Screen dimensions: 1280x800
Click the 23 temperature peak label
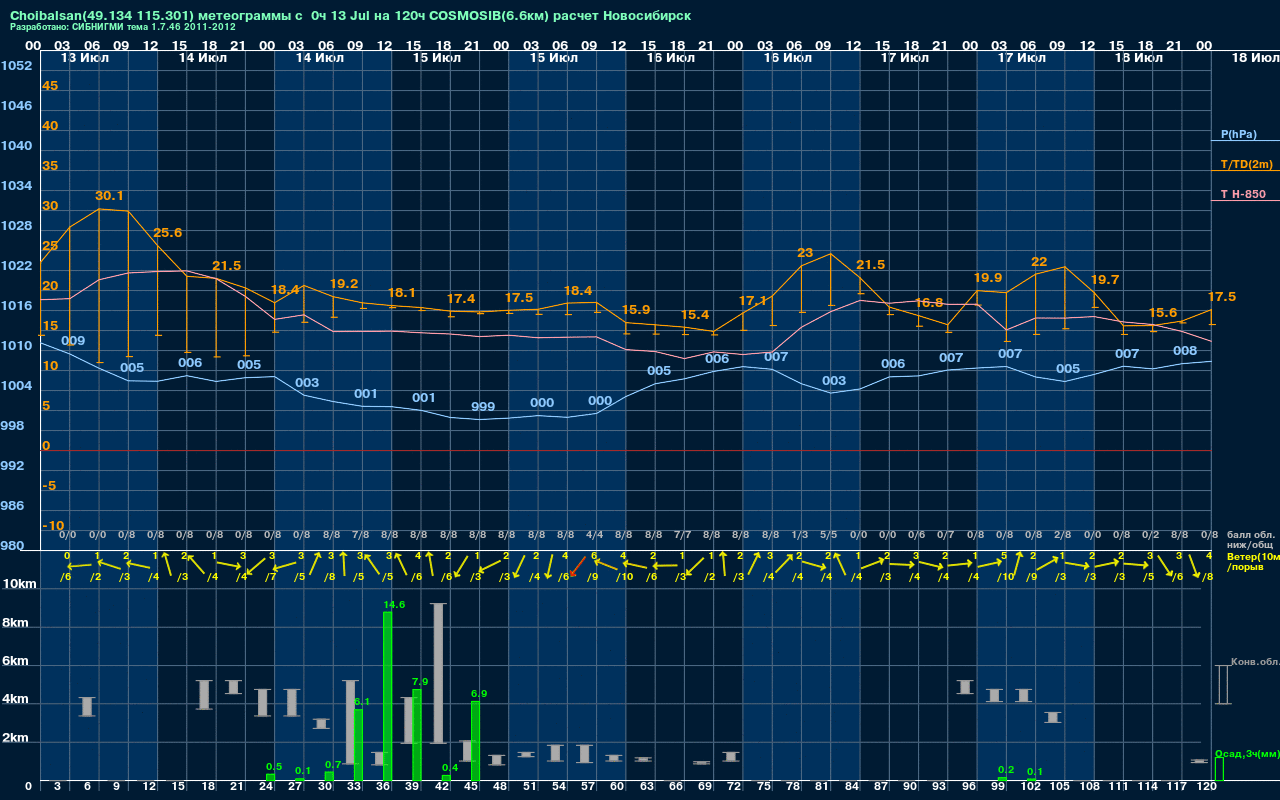[805, 253]
